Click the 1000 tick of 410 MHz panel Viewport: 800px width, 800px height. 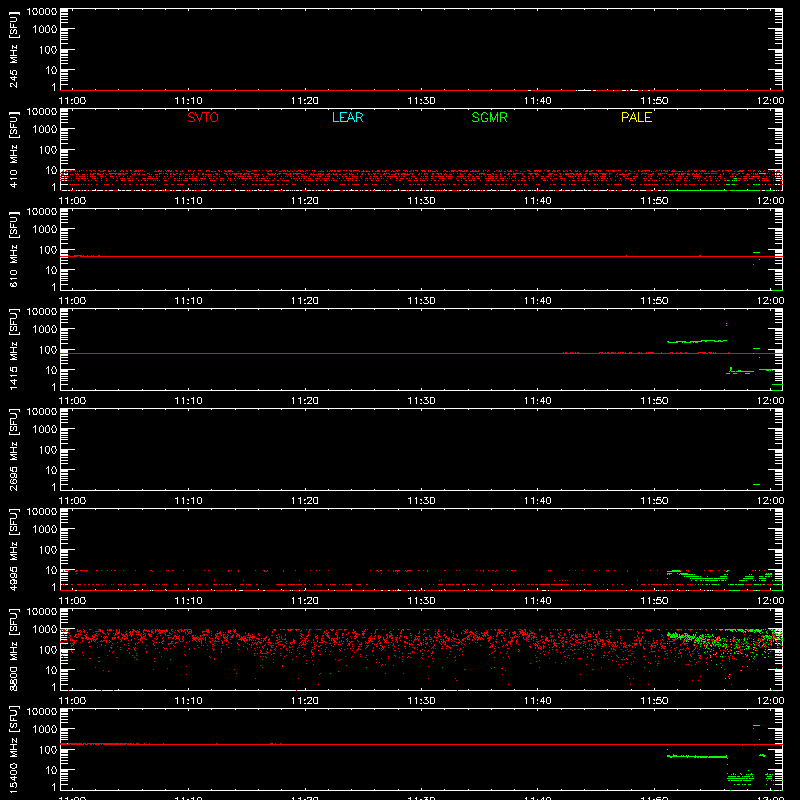(x=45, y=130)
